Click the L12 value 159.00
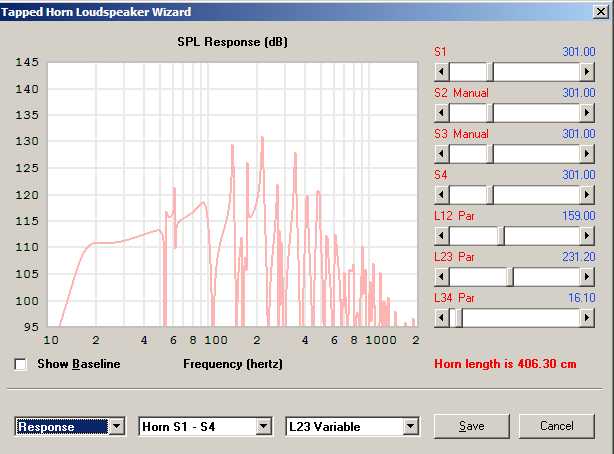Screen dimensions: 614x454 [578, 216]
